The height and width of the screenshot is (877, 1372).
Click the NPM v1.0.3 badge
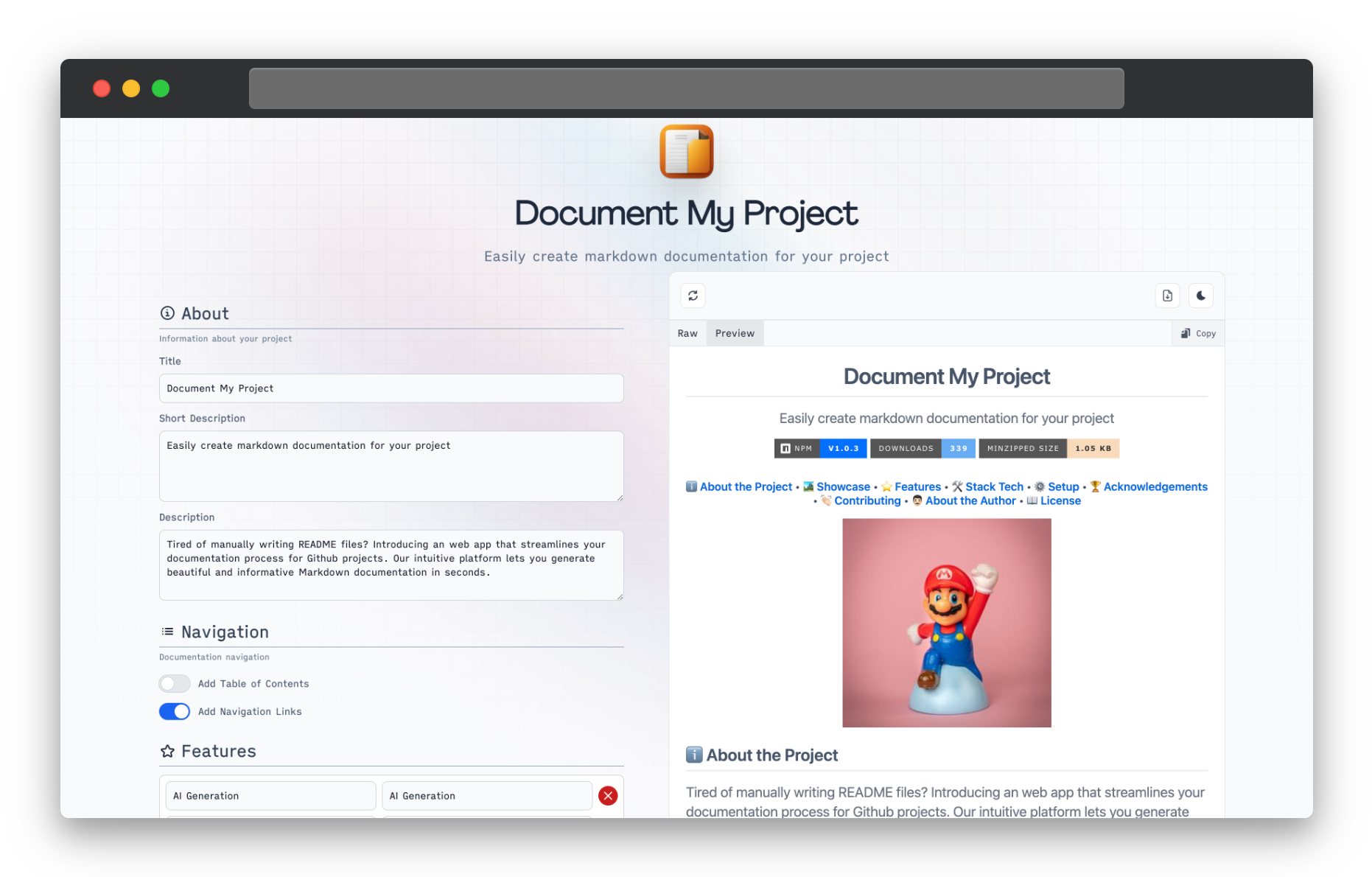(820, 448)
